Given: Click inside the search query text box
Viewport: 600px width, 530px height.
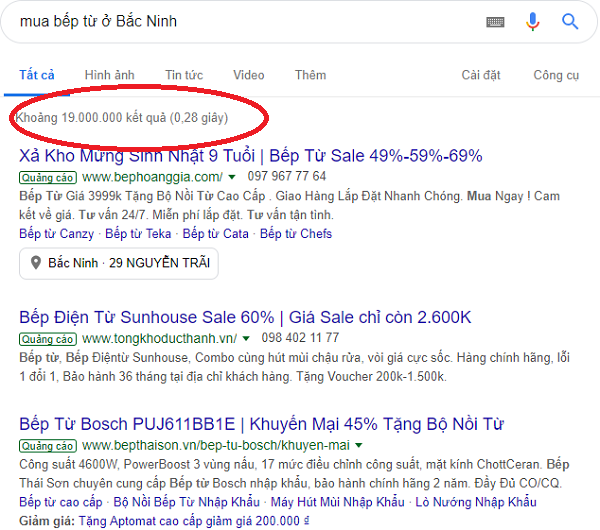Looking at the screenshot, I should [245, 21].
